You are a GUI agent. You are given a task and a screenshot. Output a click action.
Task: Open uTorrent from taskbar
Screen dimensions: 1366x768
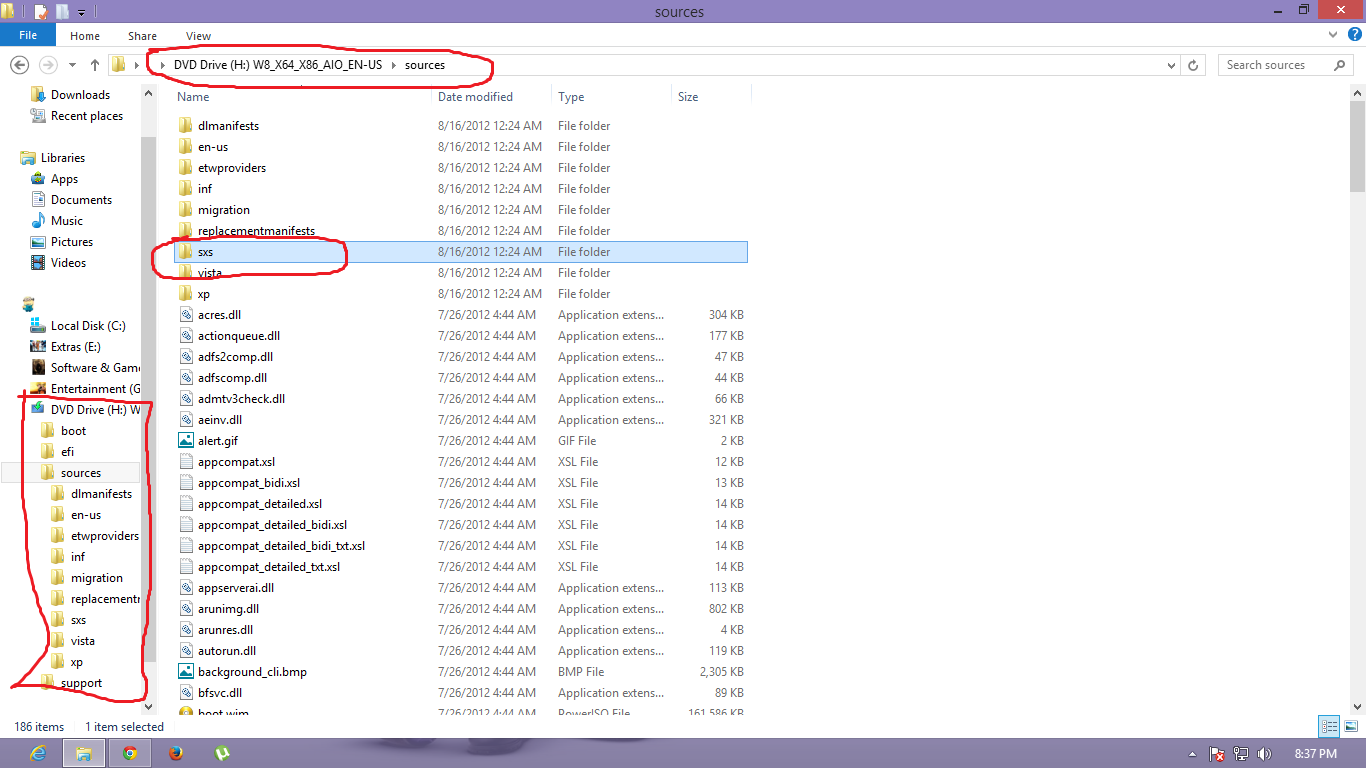coord(222,753)
